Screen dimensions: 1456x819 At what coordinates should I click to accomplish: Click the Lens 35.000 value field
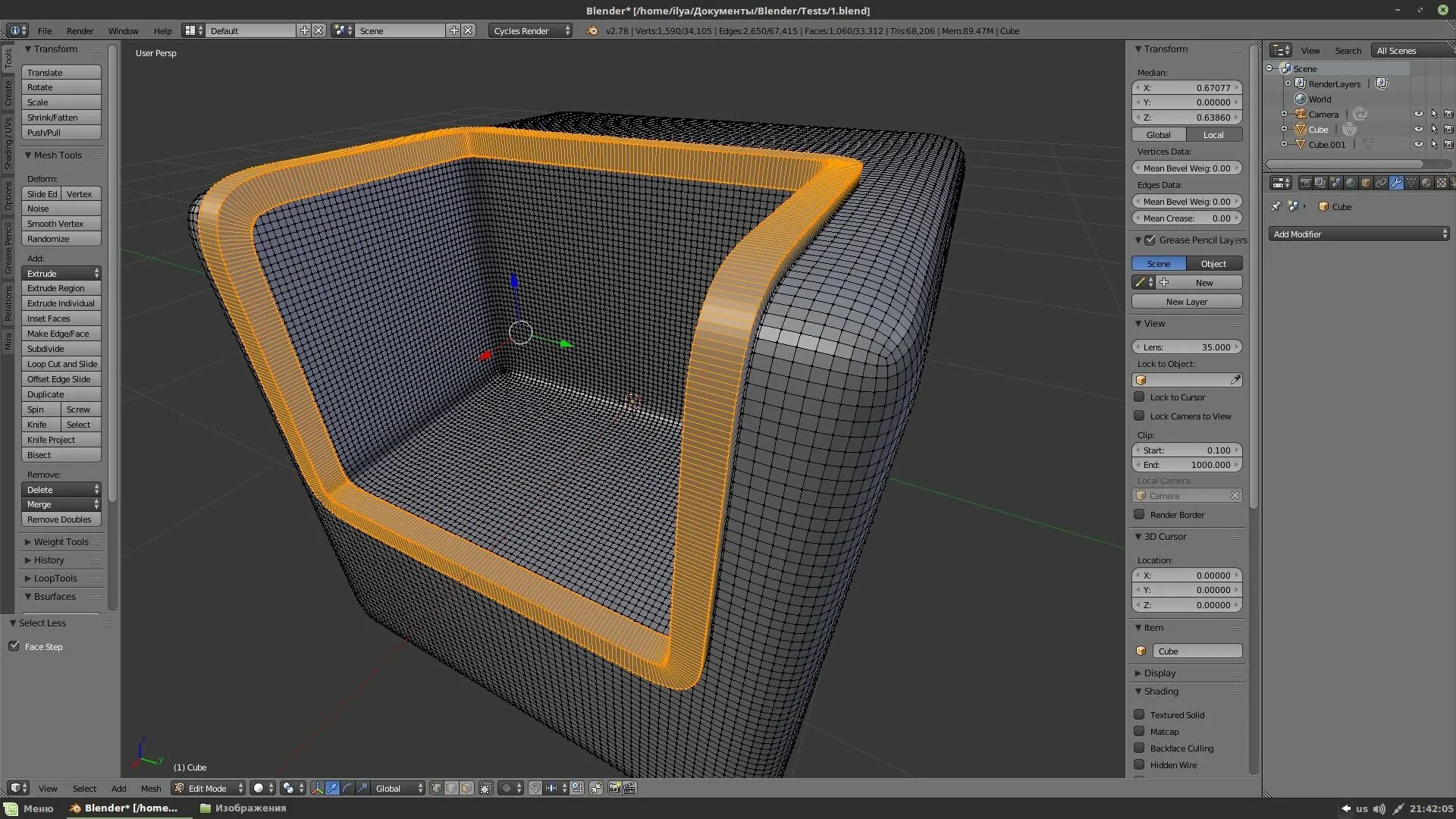pos(1187,347)
